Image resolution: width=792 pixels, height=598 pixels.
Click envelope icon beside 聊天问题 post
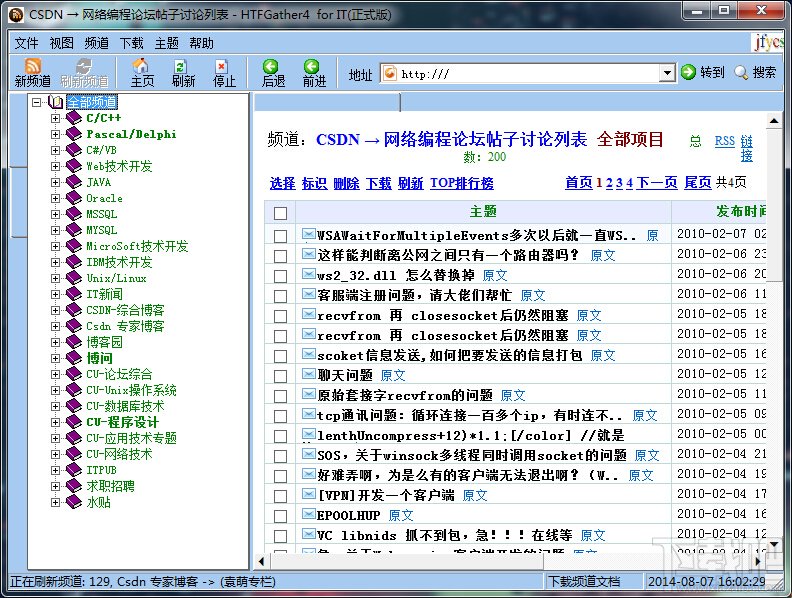tap(309, 374)
